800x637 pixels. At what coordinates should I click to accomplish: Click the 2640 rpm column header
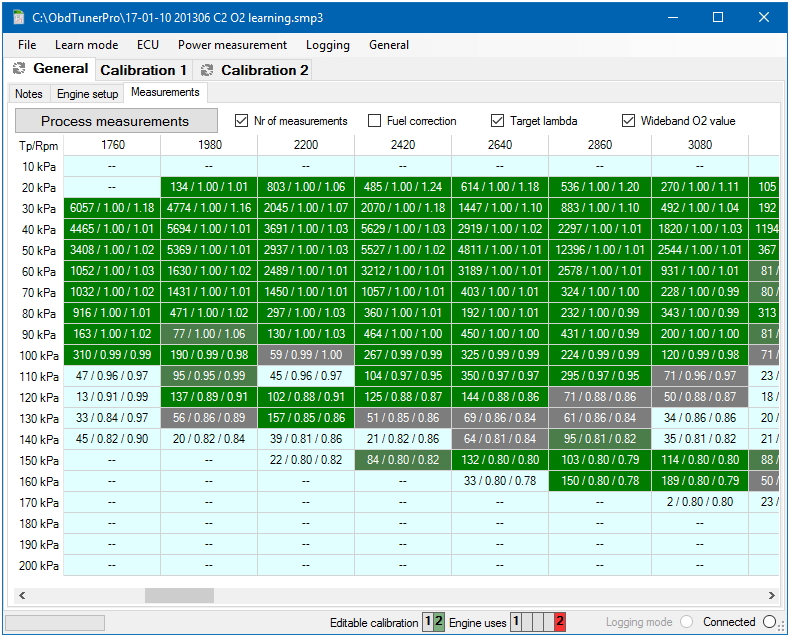(x=500, y=145)
